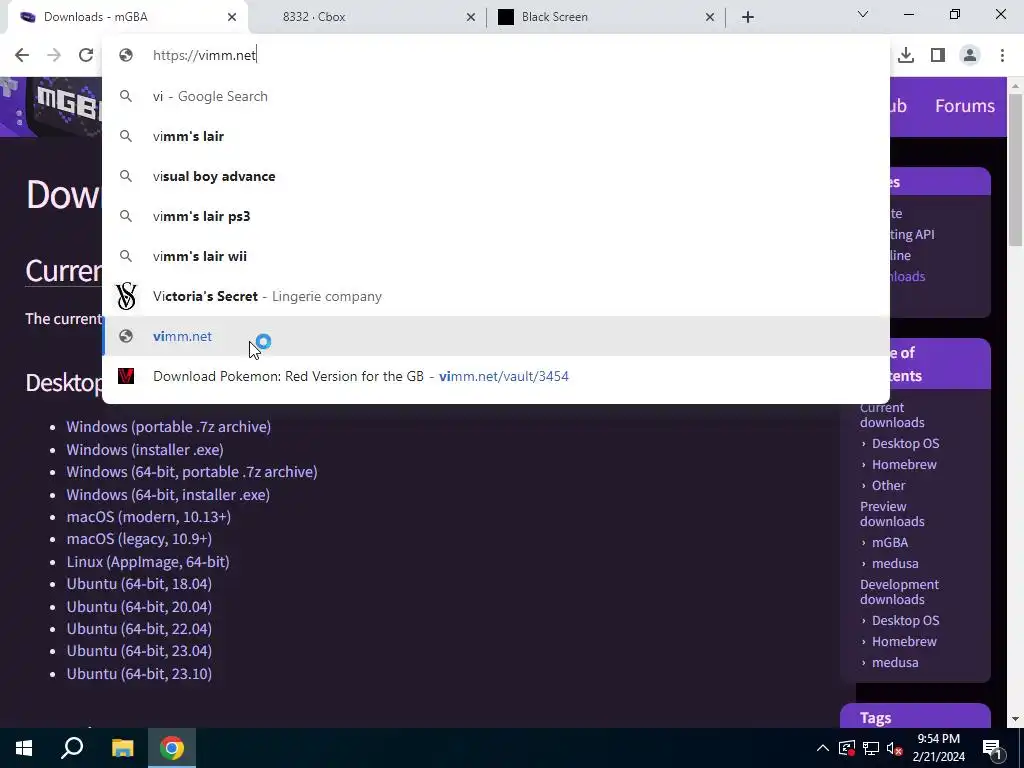Download Ubuntu (64-bit, 22.04)
Viewport: 1024px width, 768px height.
[139, 629]
